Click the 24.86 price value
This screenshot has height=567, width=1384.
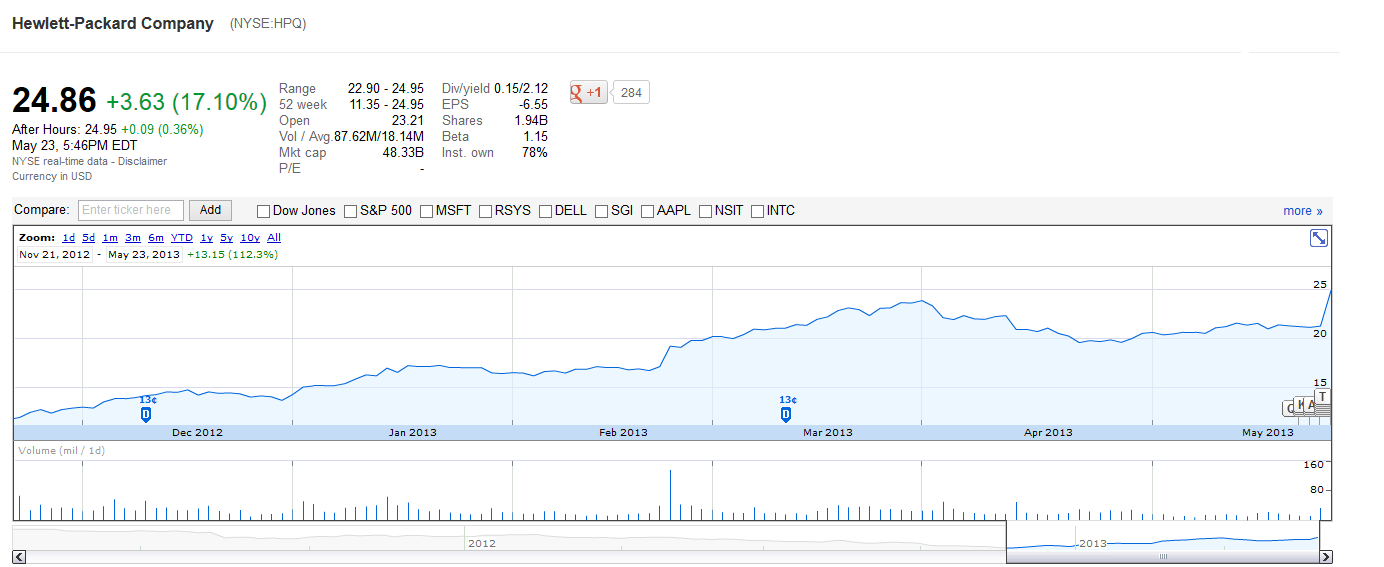click(54, 101)
